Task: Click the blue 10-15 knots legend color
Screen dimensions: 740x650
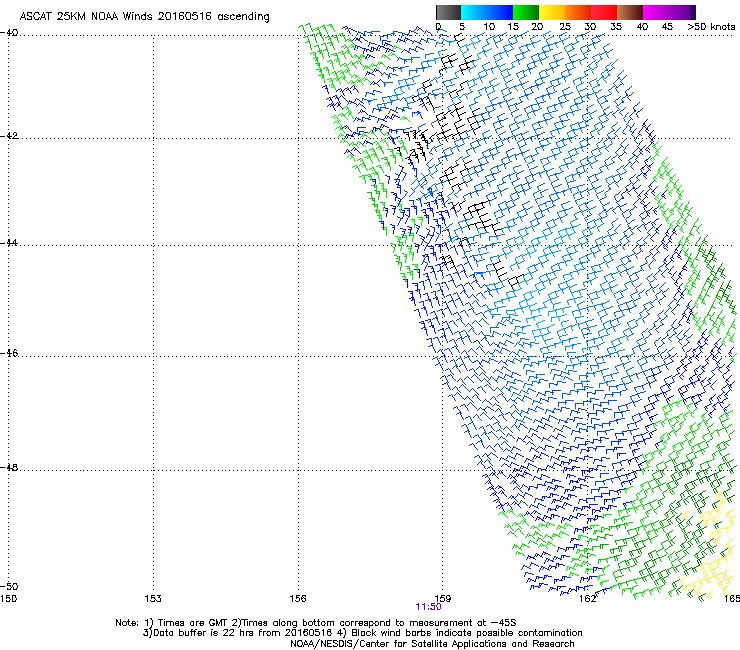Action: click(500, 12)
